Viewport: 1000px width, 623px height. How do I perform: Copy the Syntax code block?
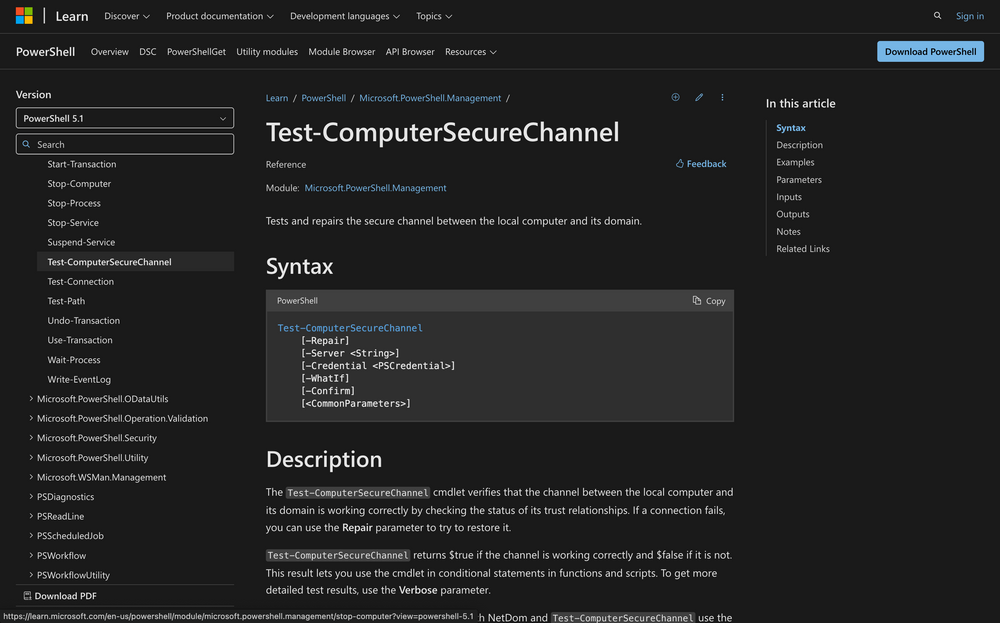(708, 300)
